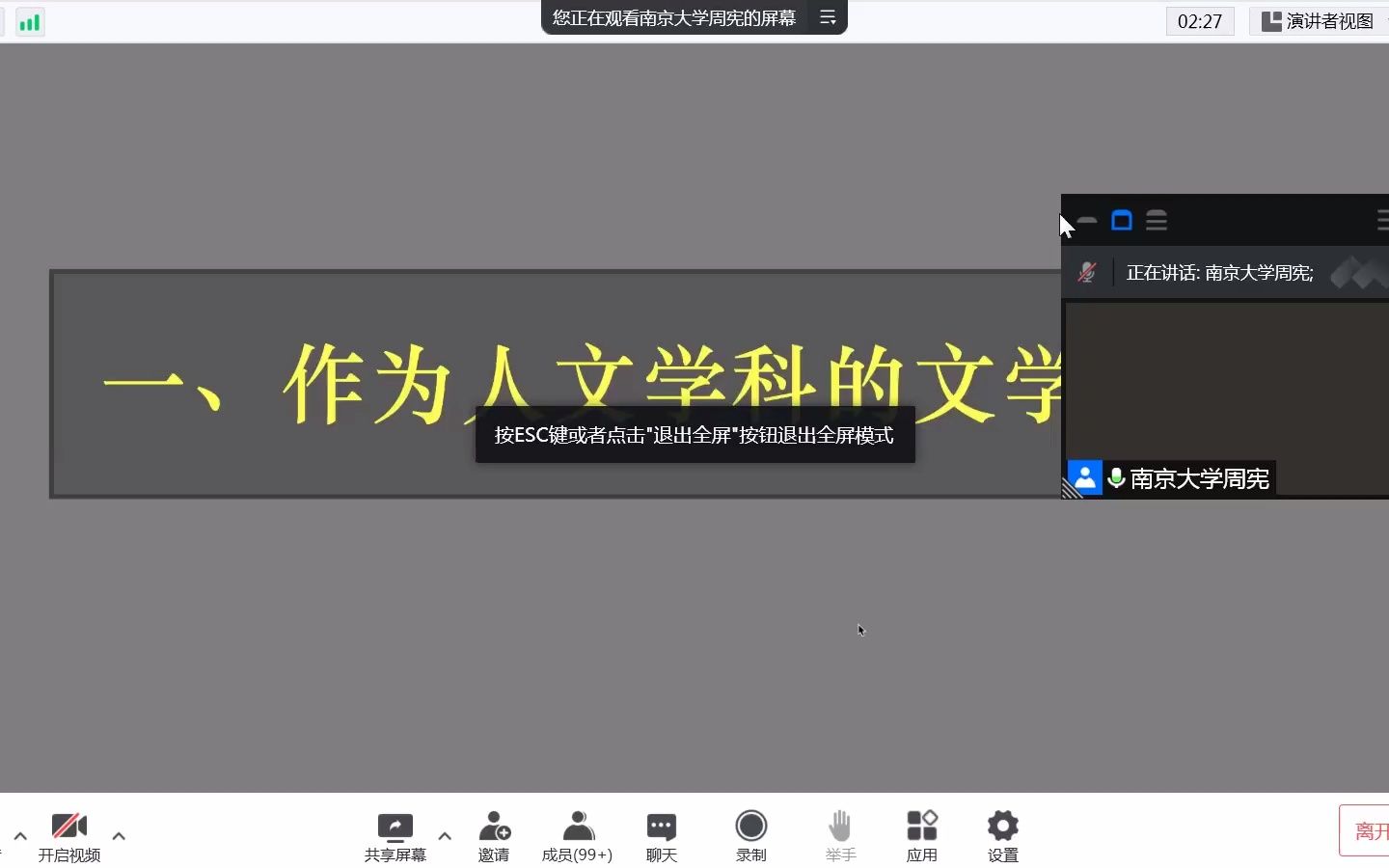Click the ESC exit fullscreen hint tooltip
1389x868 pixels.
(x=694, y=435)
